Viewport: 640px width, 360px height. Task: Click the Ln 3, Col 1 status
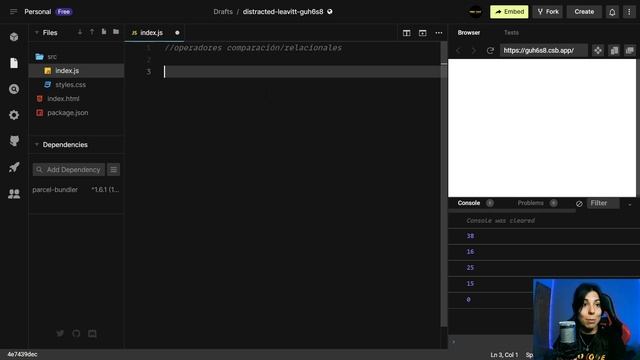(504, 355)
